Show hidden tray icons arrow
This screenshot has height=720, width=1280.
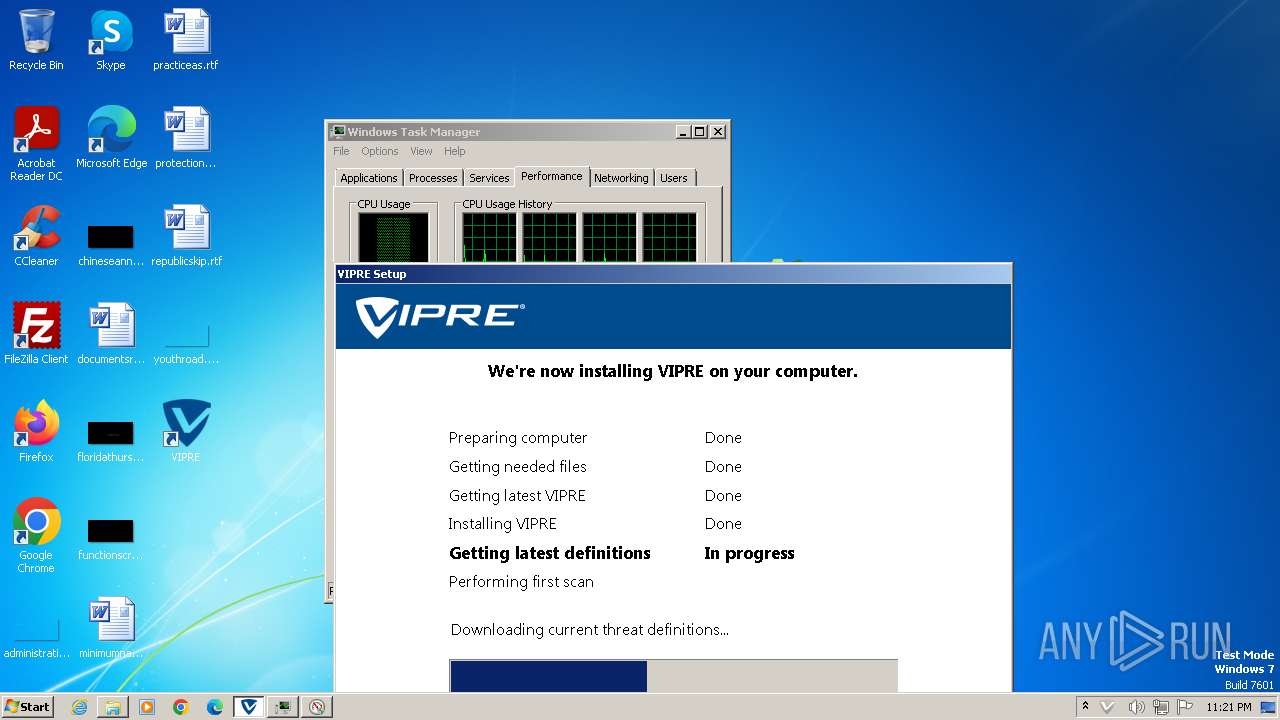pyautogui.click(x=1085, y=707)
